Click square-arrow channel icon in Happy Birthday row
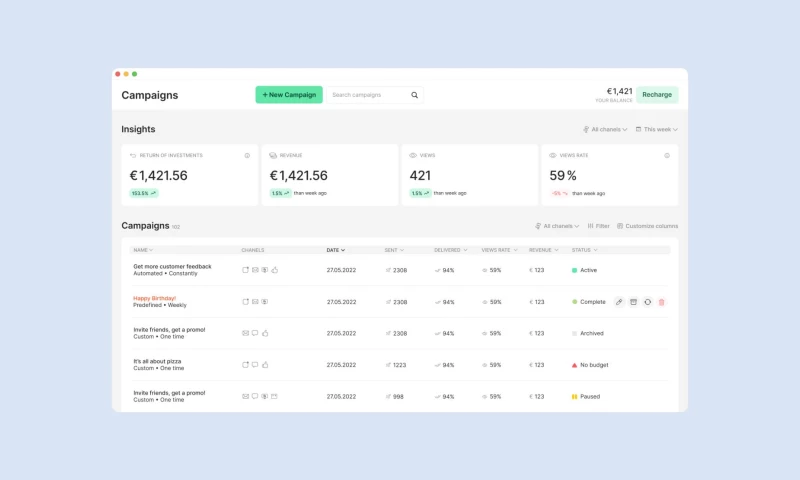 (245, 301)
